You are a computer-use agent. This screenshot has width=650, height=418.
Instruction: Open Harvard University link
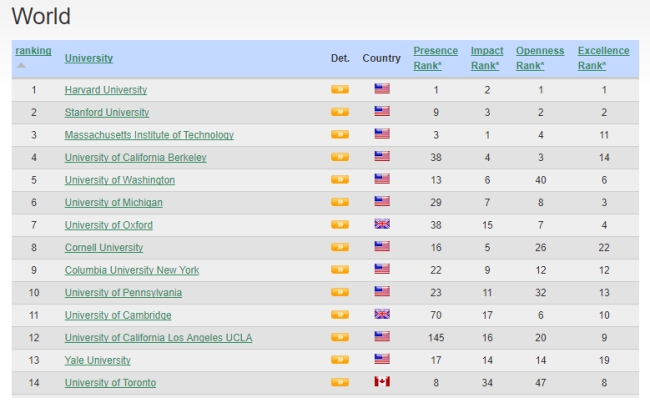click(x=106, y=90)
